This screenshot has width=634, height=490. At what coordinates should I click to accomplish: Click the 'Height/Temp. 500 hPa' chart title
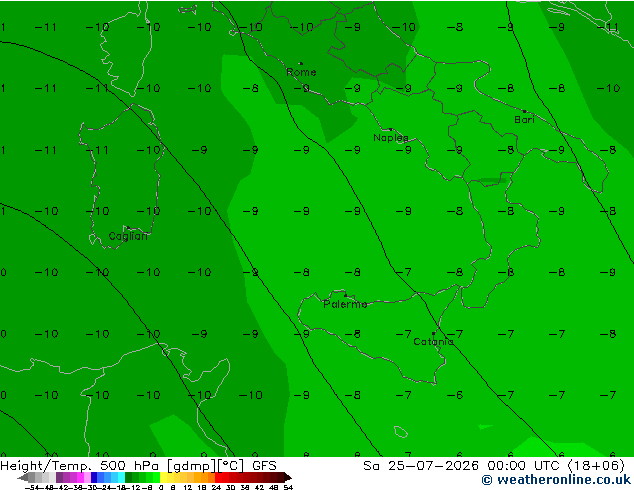coord(80,466)
